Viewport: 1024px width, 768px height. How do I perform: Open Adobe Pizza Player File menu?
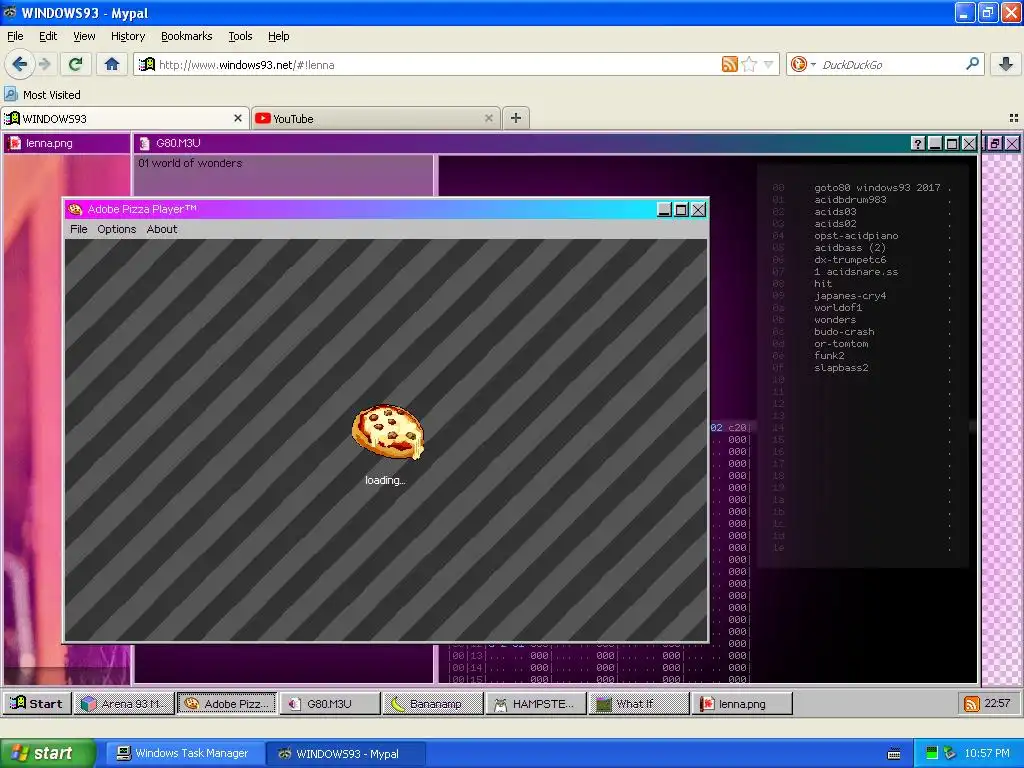point(78,229)
